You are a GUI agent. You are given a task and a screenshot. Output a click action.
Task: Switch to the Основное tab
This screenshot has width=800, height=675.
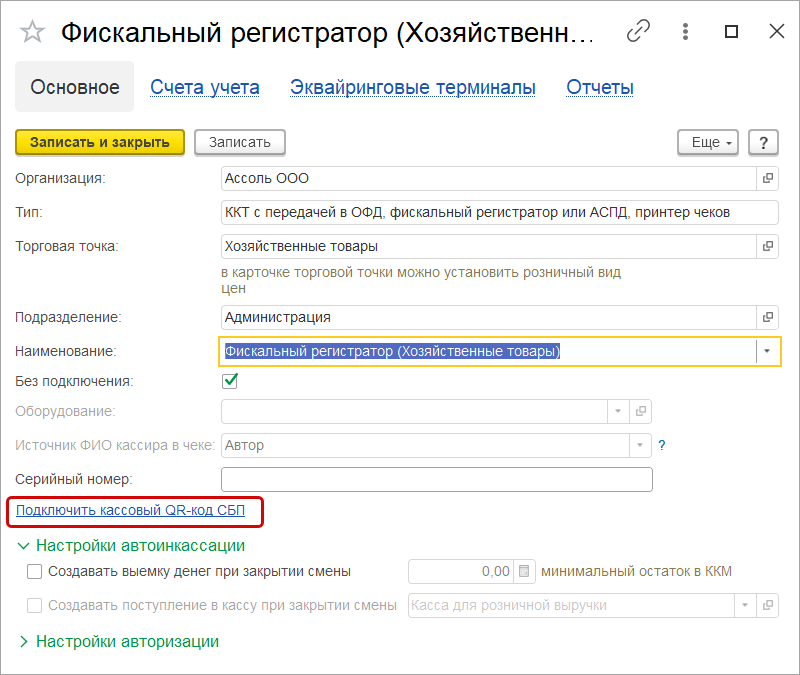pos(74,87)
